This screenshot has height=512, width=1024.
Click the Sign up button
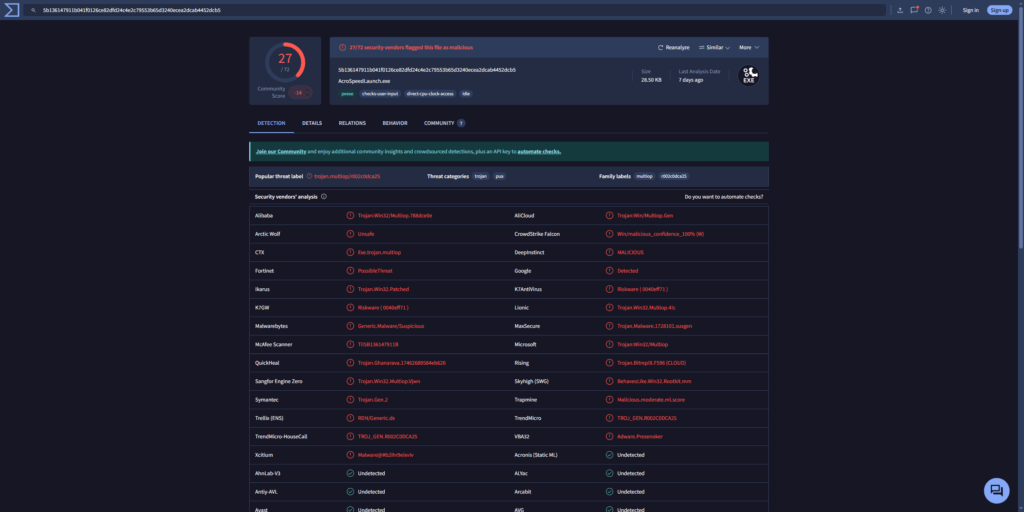[999, 10]
